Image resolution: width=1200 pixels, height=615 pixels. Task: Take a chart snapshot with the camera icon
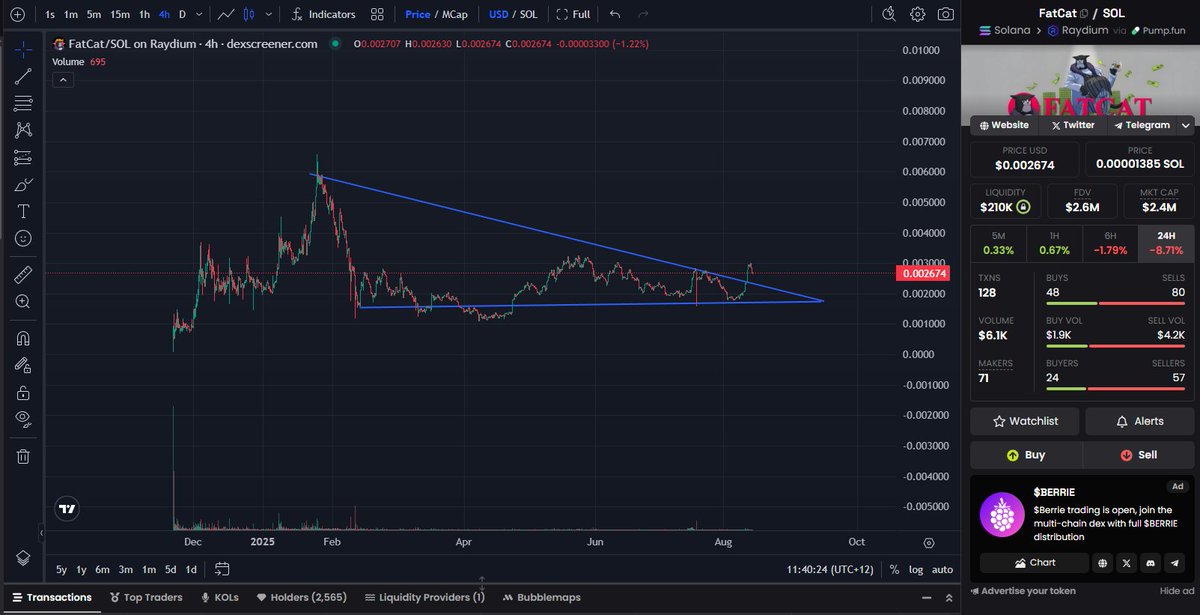click(946, 14)
